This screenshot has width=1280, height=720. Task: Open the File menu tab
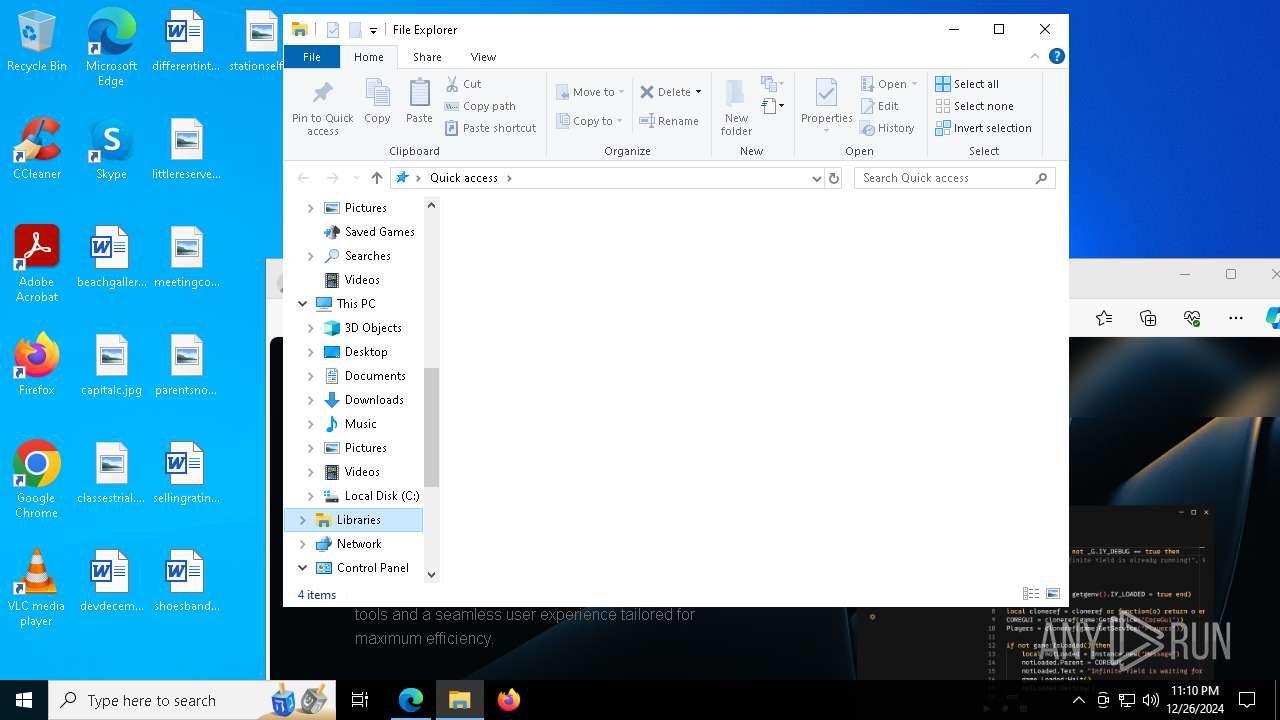pyautogui.click(x=312, y=57)
